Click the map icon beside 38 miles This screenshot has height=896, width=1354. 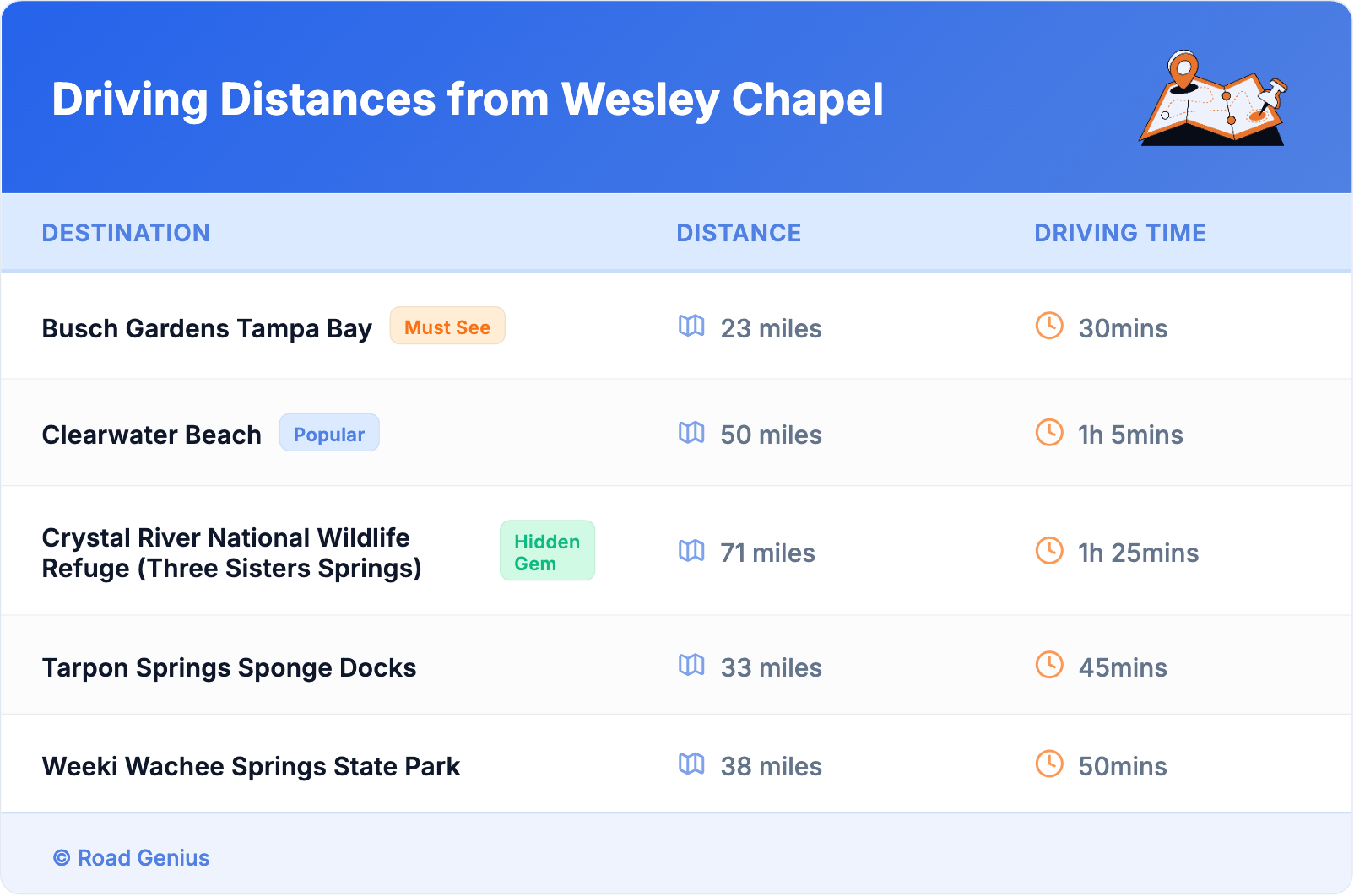click(691, 764)
